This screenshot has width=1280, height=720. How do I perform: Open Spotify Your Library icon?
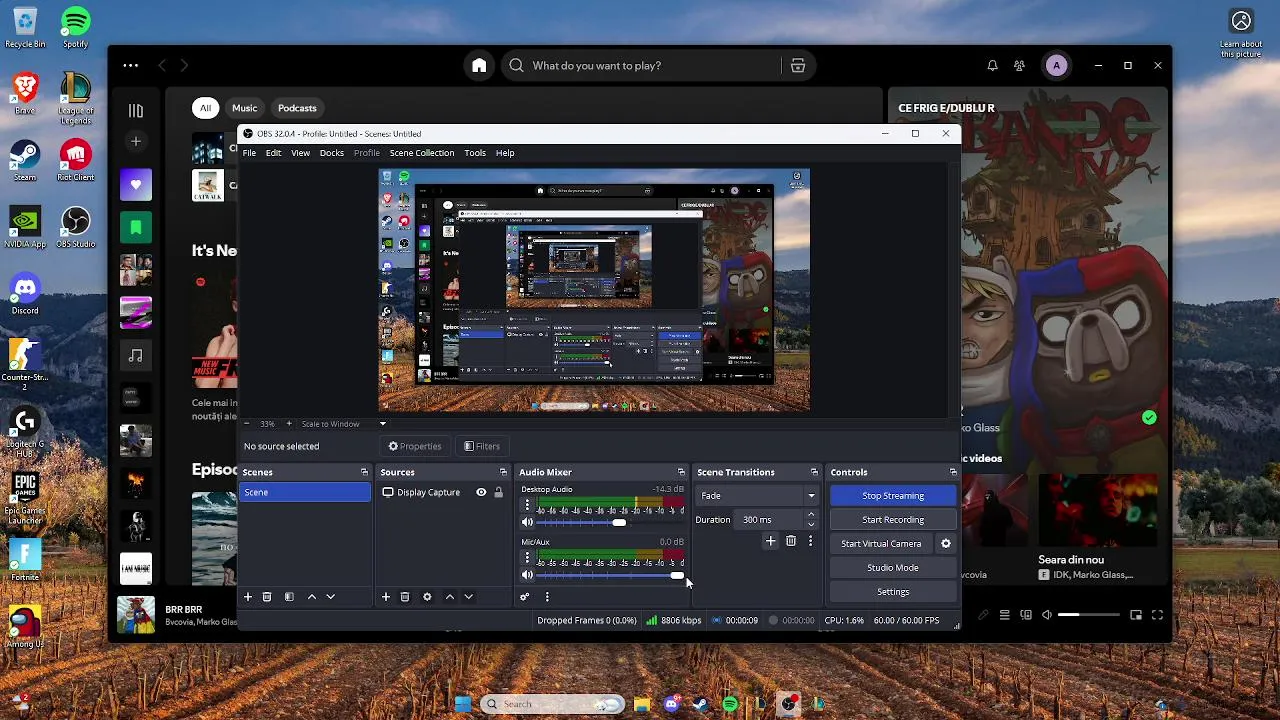click(136, 111)
